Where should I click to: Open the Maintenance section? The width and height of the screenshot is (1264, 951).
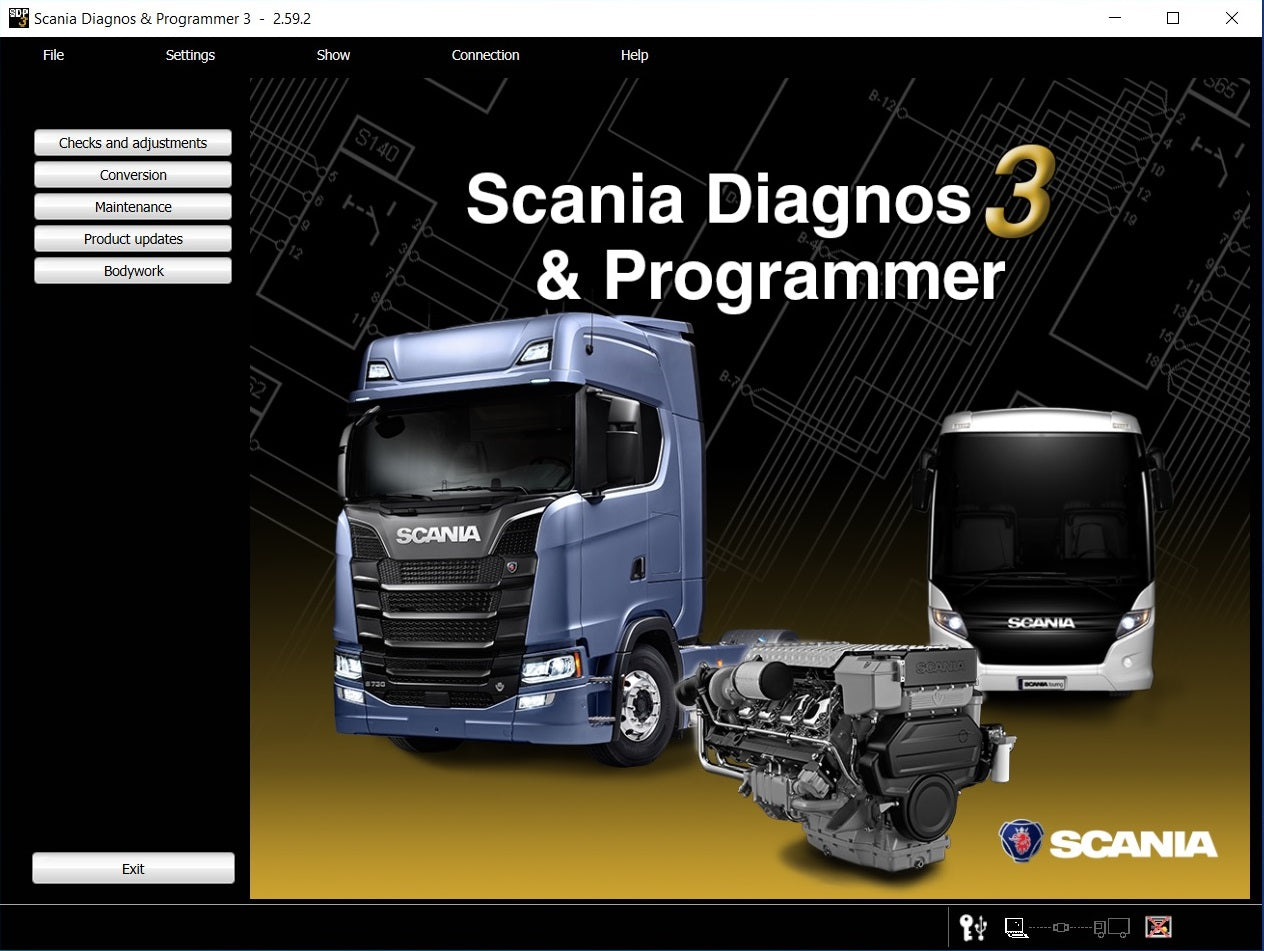tap(133, 207)
